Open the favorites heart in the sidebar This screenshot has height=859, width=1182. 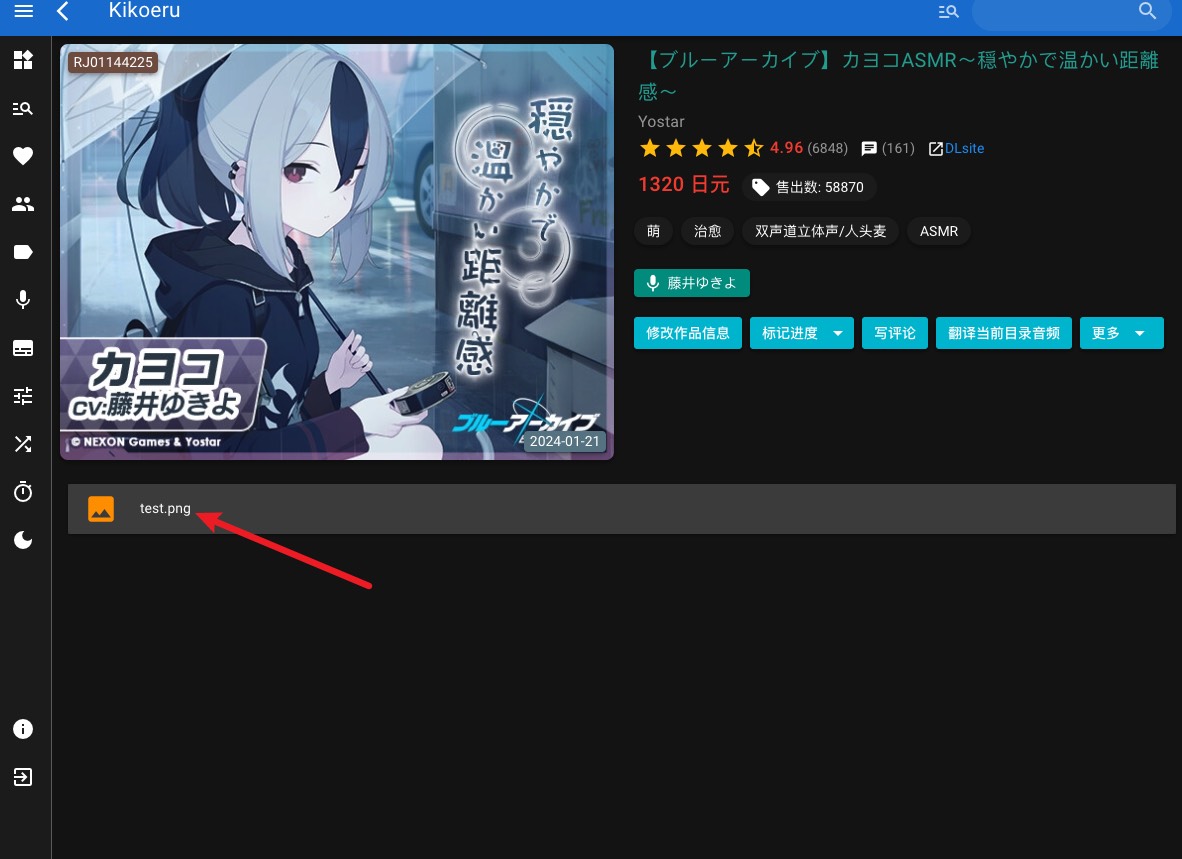tap(23, 156)
